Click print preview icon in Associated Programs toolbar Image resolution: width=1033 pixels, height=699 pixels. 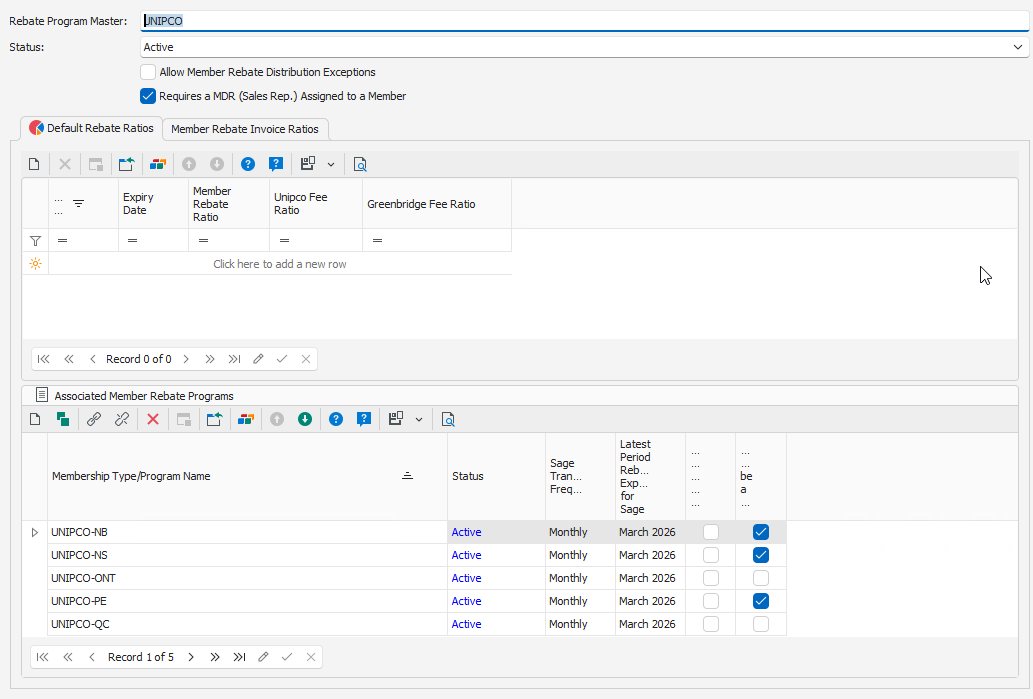point(448,419)
